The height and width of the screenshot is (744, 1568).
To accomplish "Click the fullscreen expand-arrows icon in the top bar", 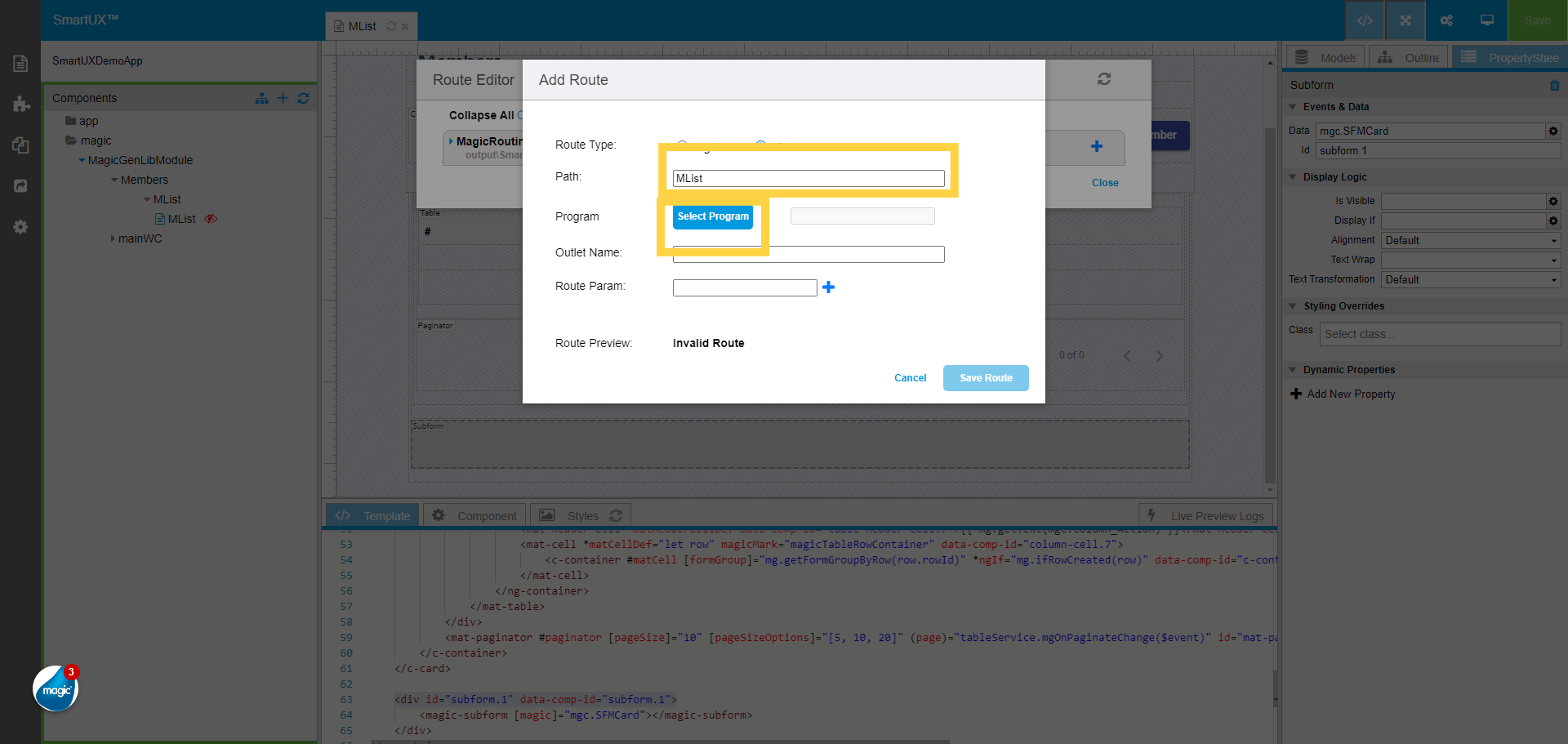I will [x=1405, y=20].
